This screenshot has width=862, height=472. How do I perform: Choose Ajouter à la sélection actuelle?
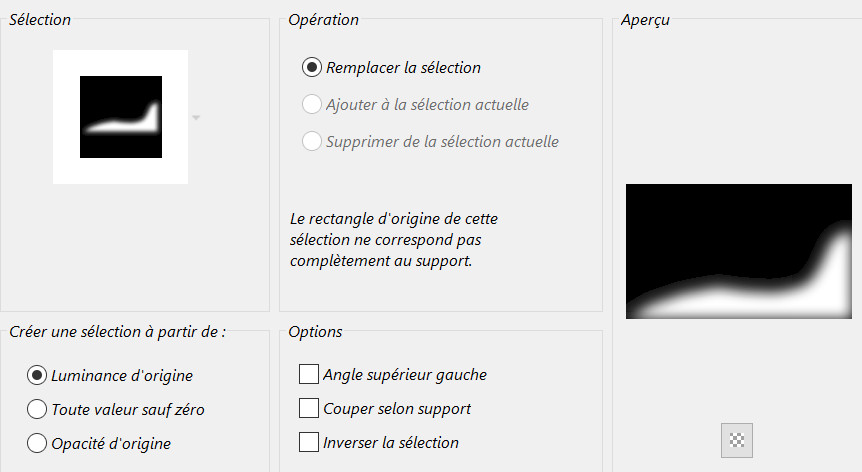click(x=312, y=104)
